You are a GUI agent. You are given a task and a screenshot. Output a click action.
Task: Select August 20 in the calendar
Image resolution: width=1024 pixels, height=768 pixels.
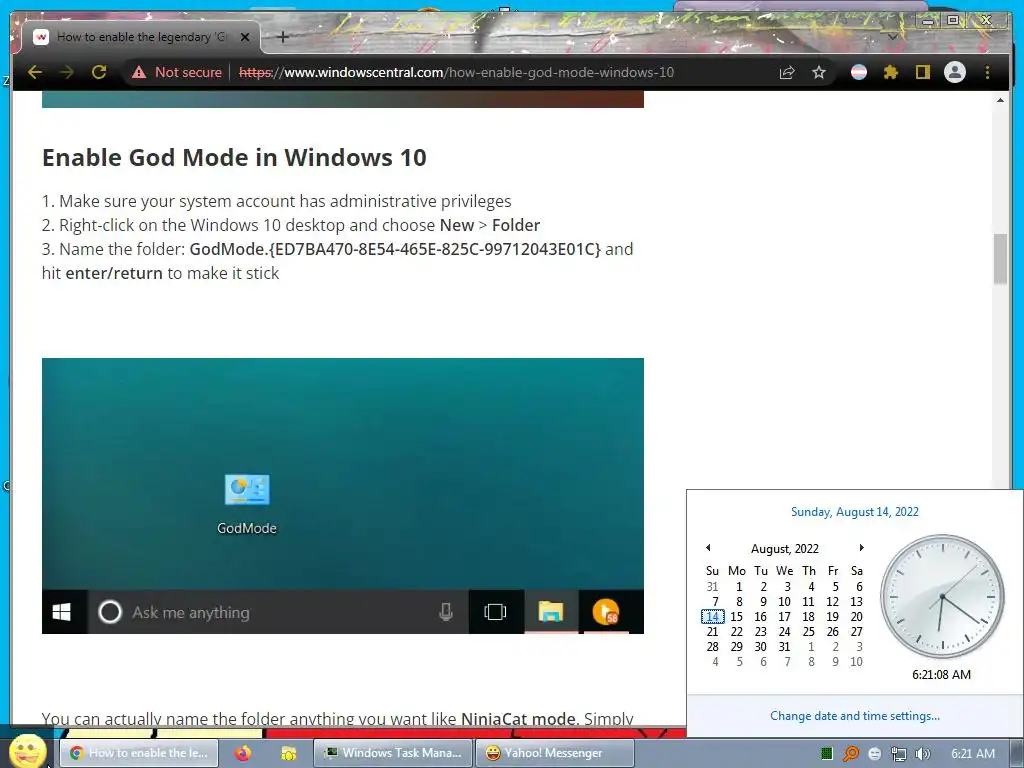(856, 616)
